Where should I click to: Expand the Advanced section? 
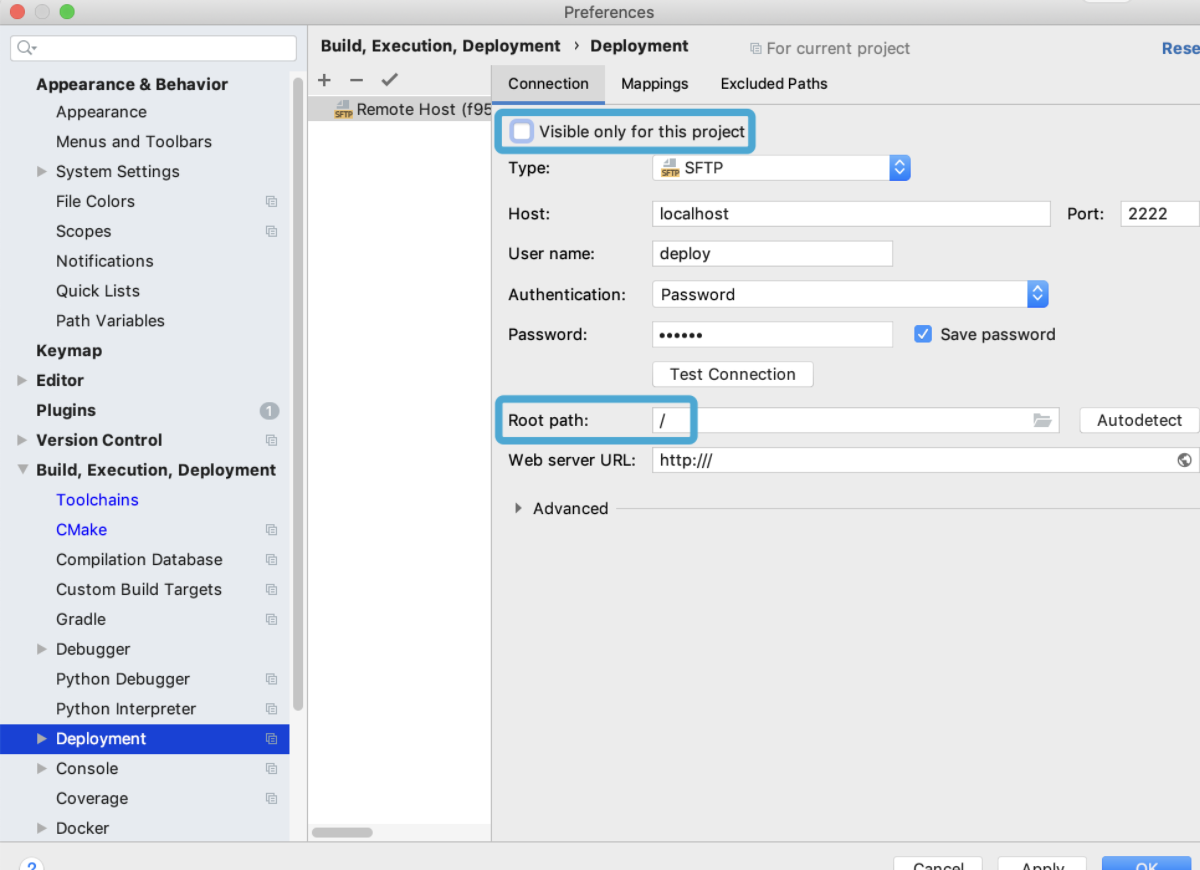click(x=518, y=508)
